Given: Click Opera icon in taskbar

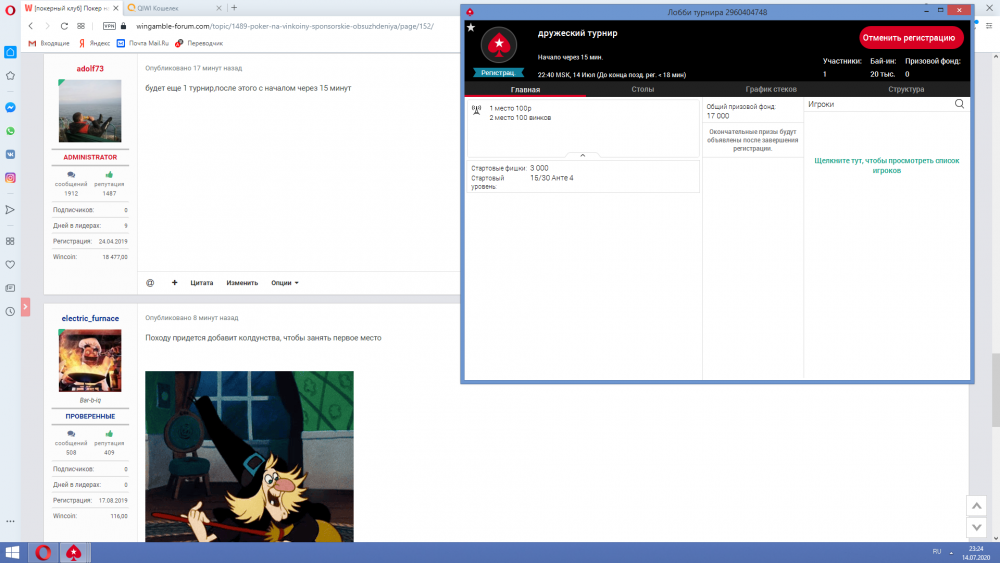Looking at the screenshot, I should coord(43,552).
